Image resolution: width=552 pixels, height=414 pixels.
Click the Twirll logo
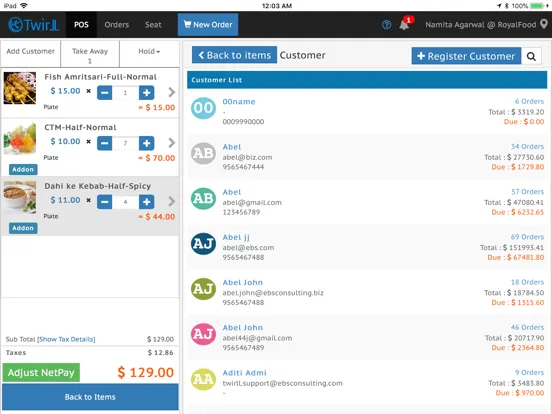coord(33,25)
